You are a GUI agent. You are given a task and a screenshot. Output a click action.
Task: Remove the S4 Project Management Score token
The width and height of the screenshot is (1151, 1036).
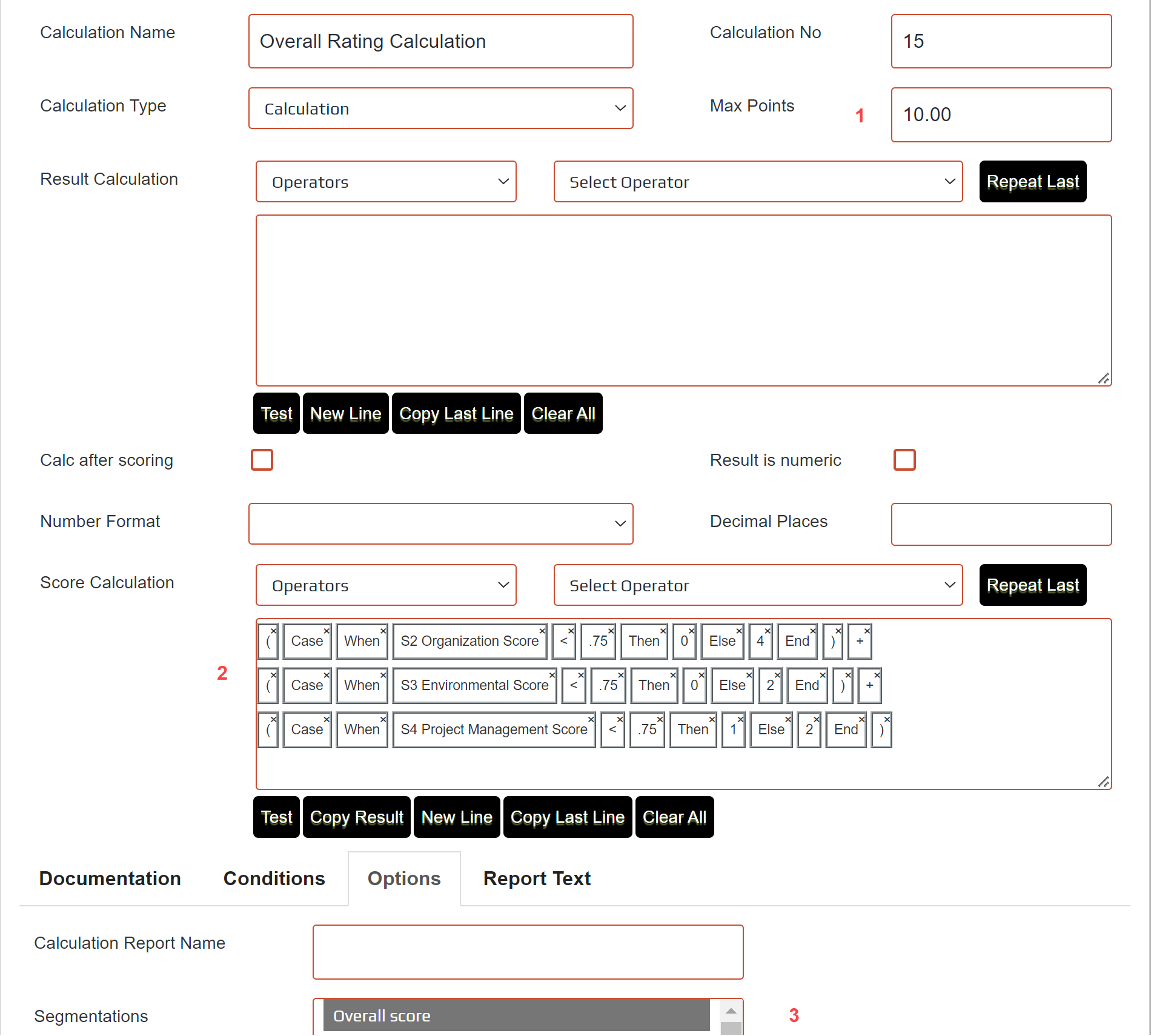pos(591,719)
